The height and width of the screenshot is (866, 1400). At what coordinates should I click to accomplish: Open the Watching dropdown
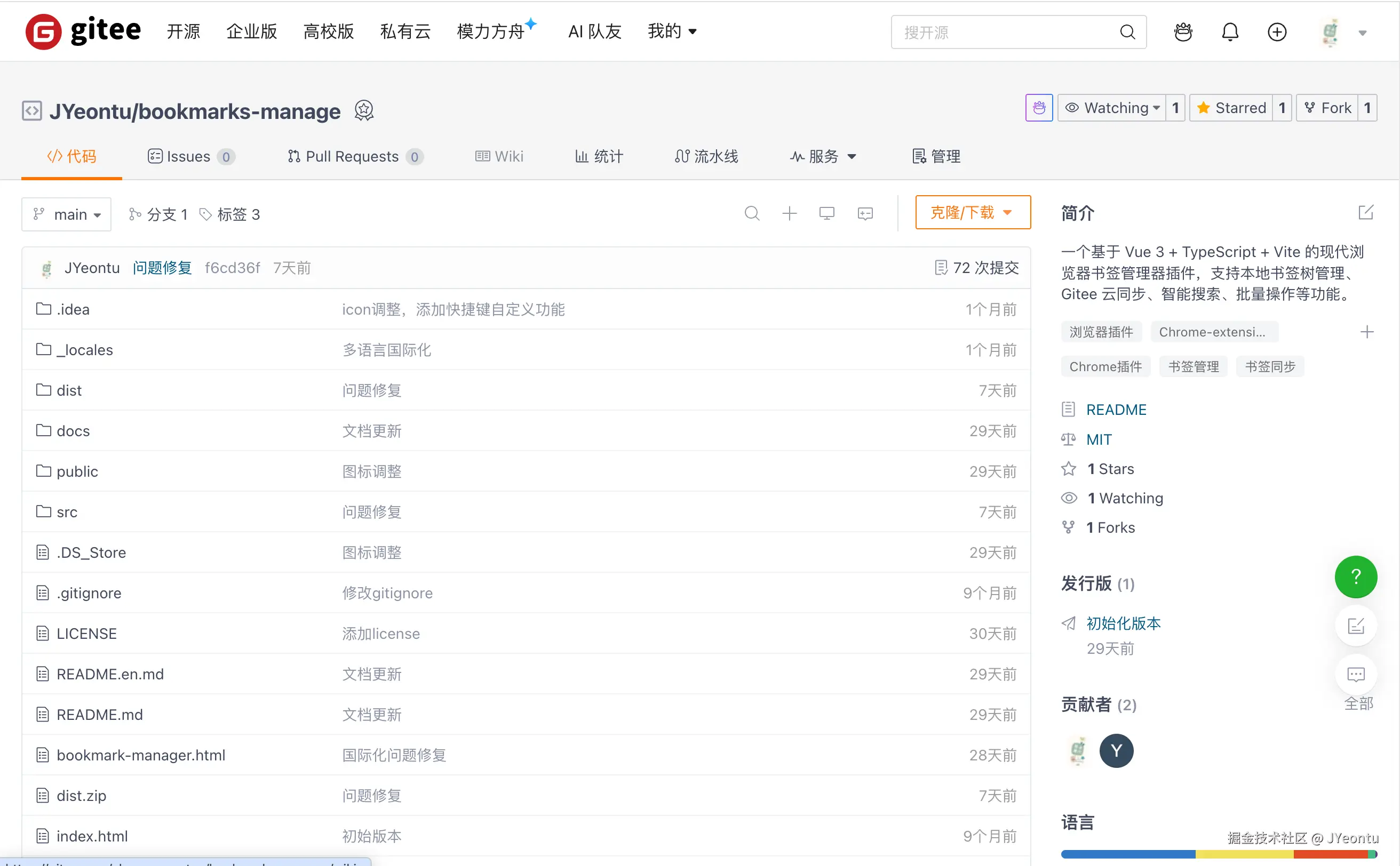click(x=1112, y=108)
